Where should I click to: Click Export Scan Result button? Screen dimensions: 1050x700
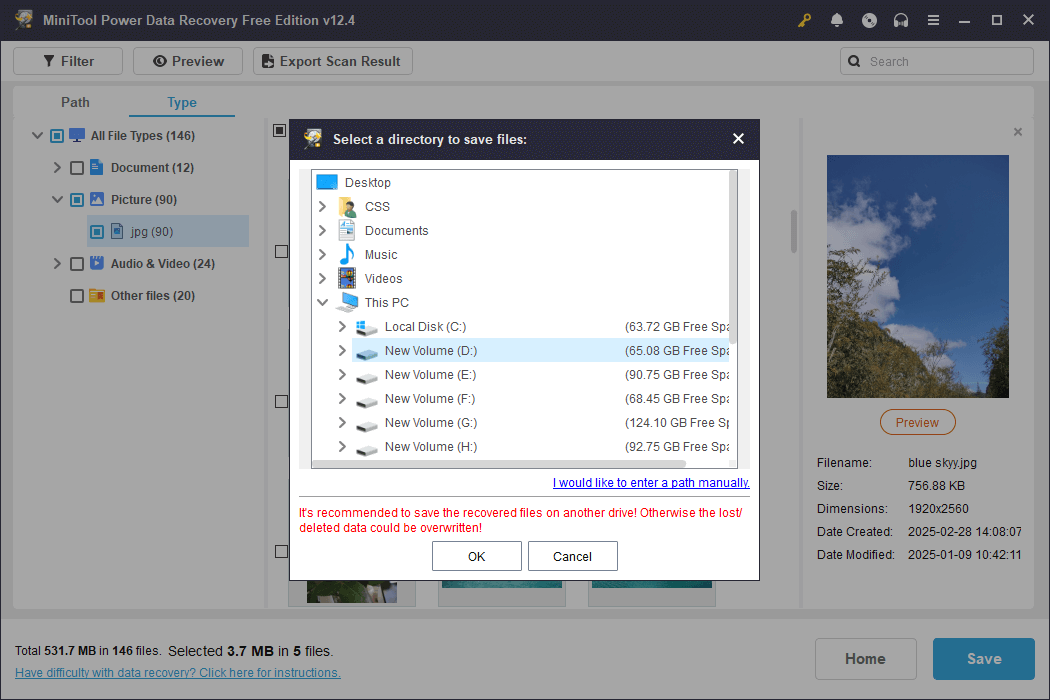pyautogui.click(x=332, y=61)
